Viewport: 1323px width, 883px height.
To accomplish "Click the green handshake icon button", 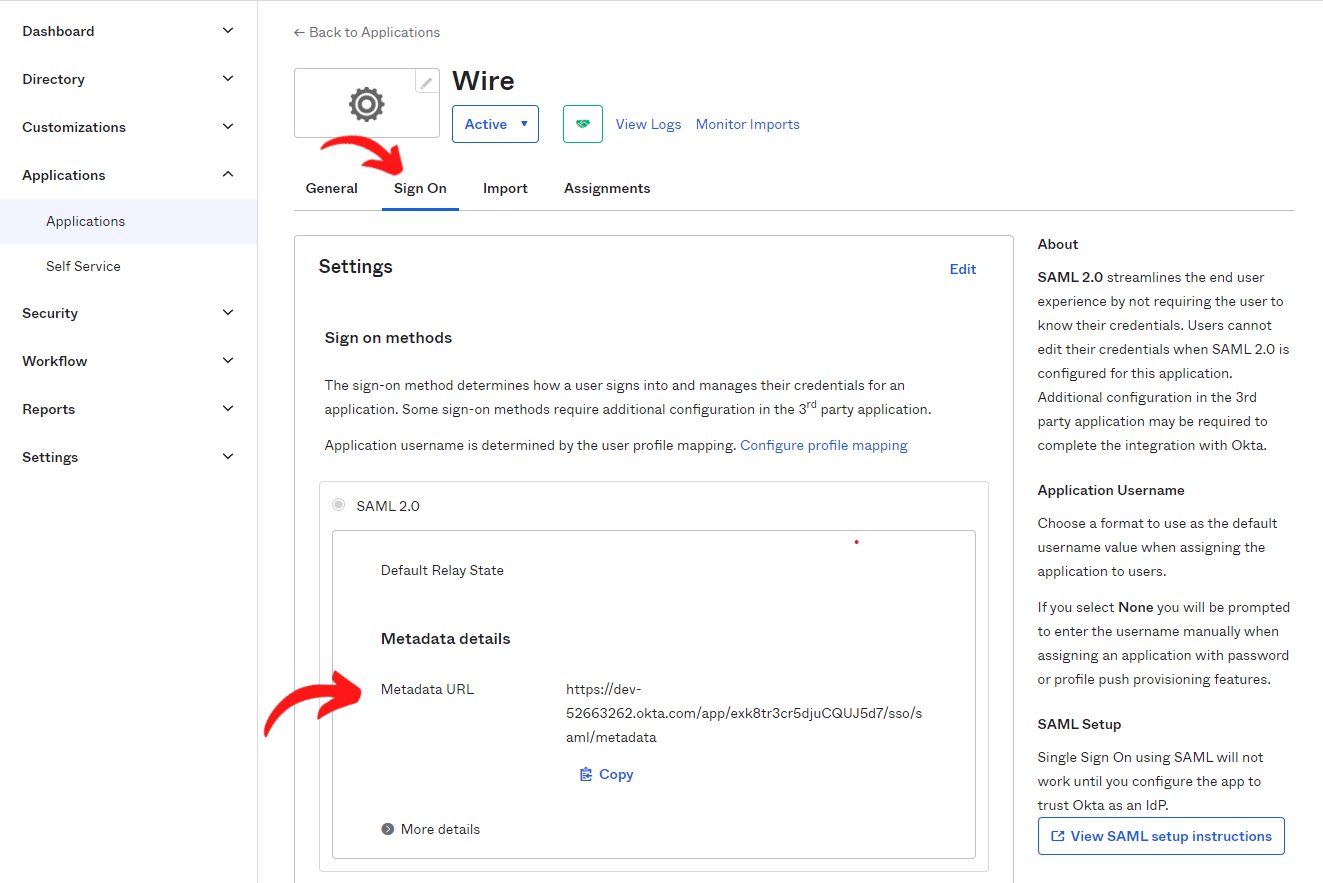I will (x=583, y=124).
